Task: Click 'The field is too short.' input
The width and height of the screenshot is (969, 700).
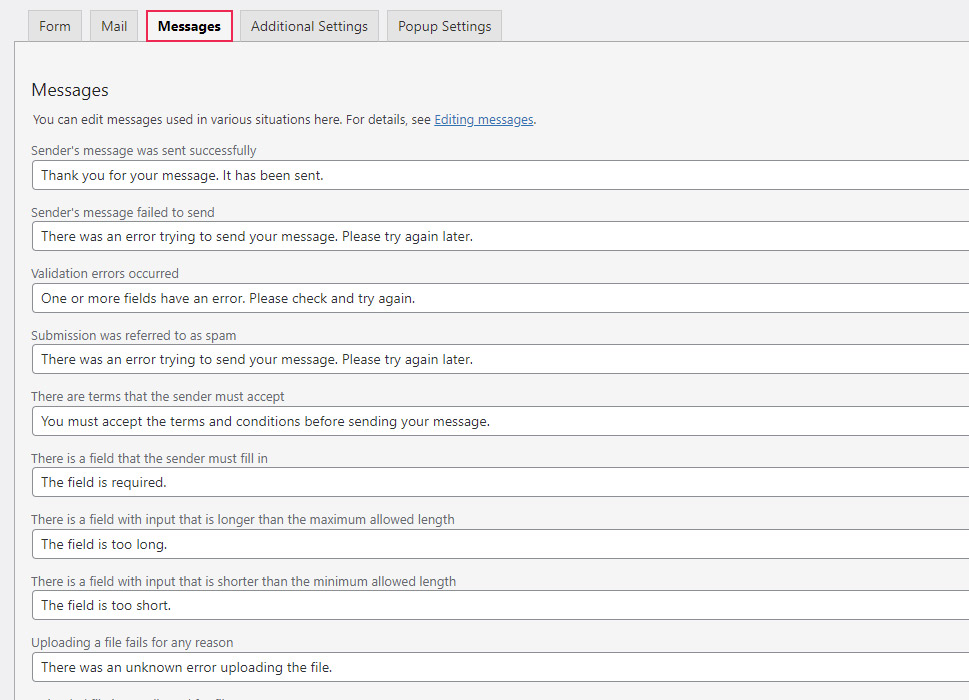Action: click(400, 605)
